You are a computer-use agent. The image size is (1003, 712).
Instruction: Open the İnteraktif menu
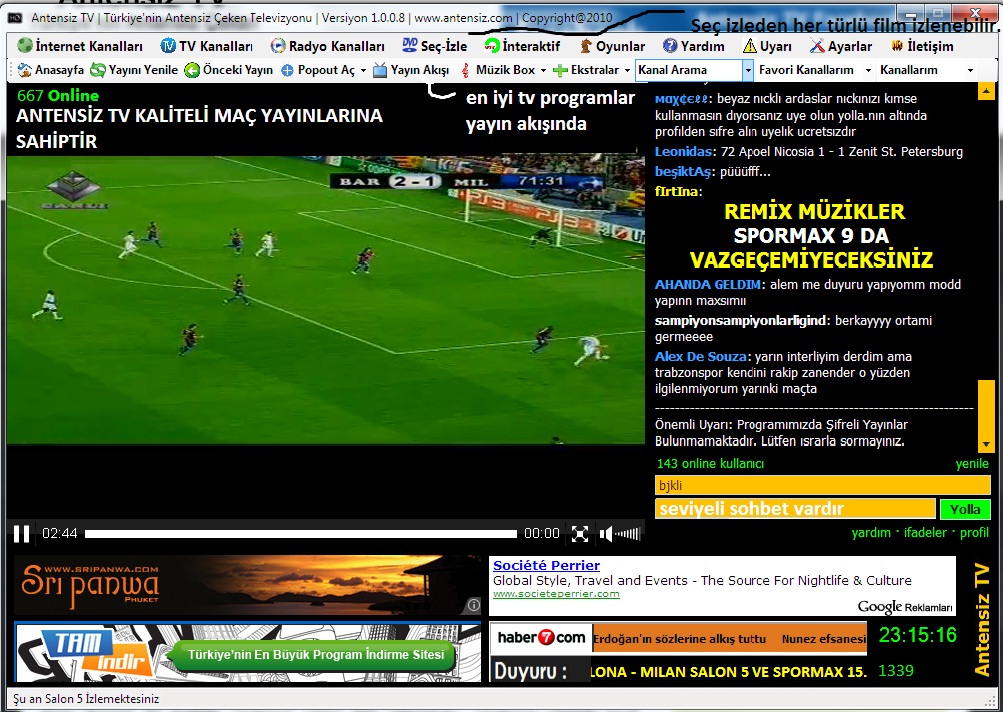(x=522, y=46)
